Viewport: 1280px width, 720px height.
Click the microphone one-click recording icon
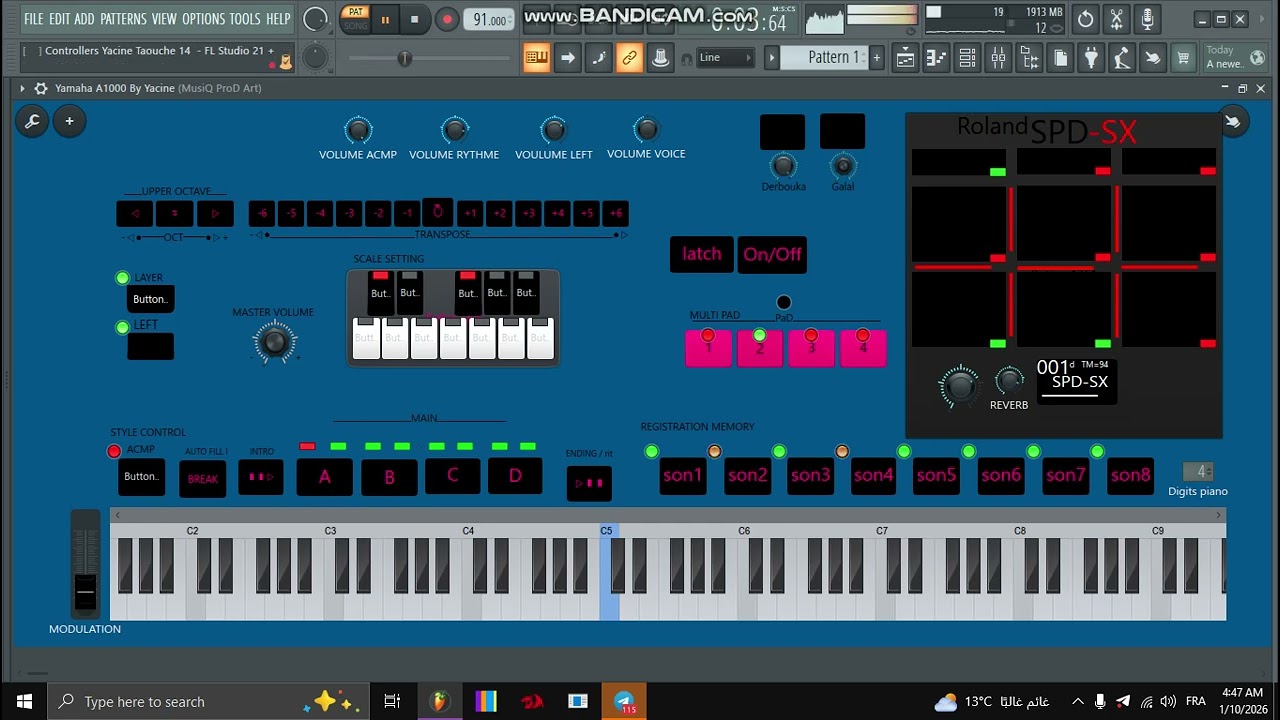1148,19
